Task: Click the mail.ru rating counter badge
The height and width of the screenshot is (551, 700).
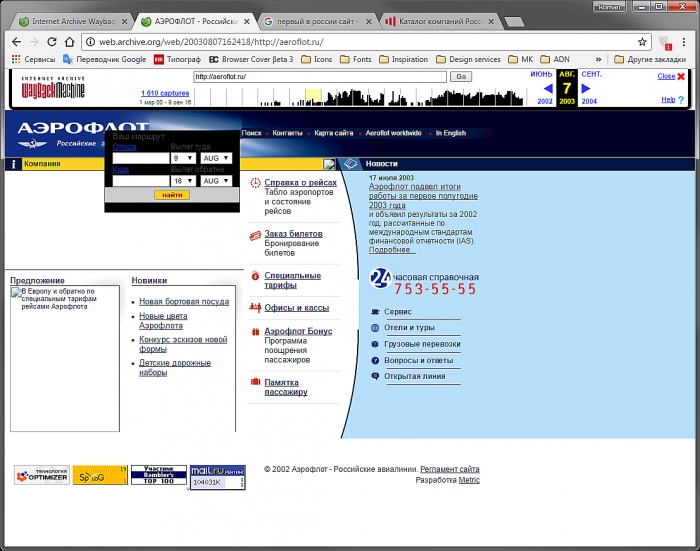Action: coord(218,477)
